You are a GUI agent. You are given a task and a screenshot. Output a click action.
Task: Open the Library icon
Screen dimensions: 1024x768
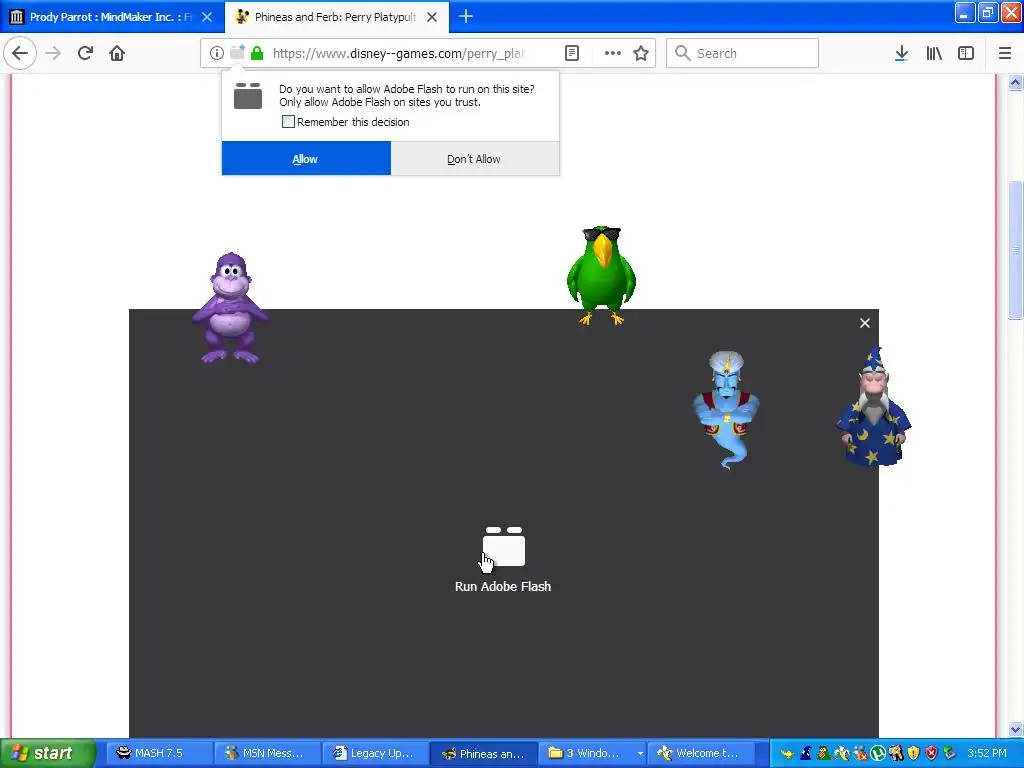point(934,53)
